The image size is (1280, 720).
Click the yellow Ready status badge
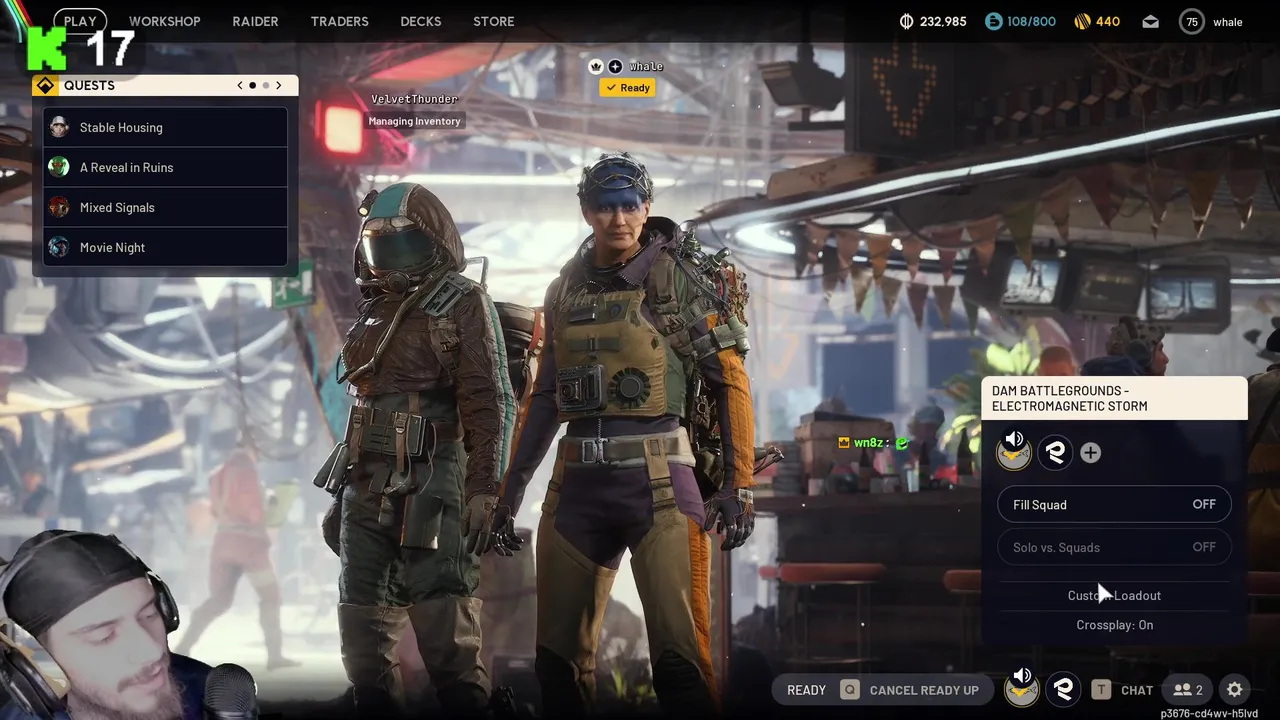tap(627, 88)
